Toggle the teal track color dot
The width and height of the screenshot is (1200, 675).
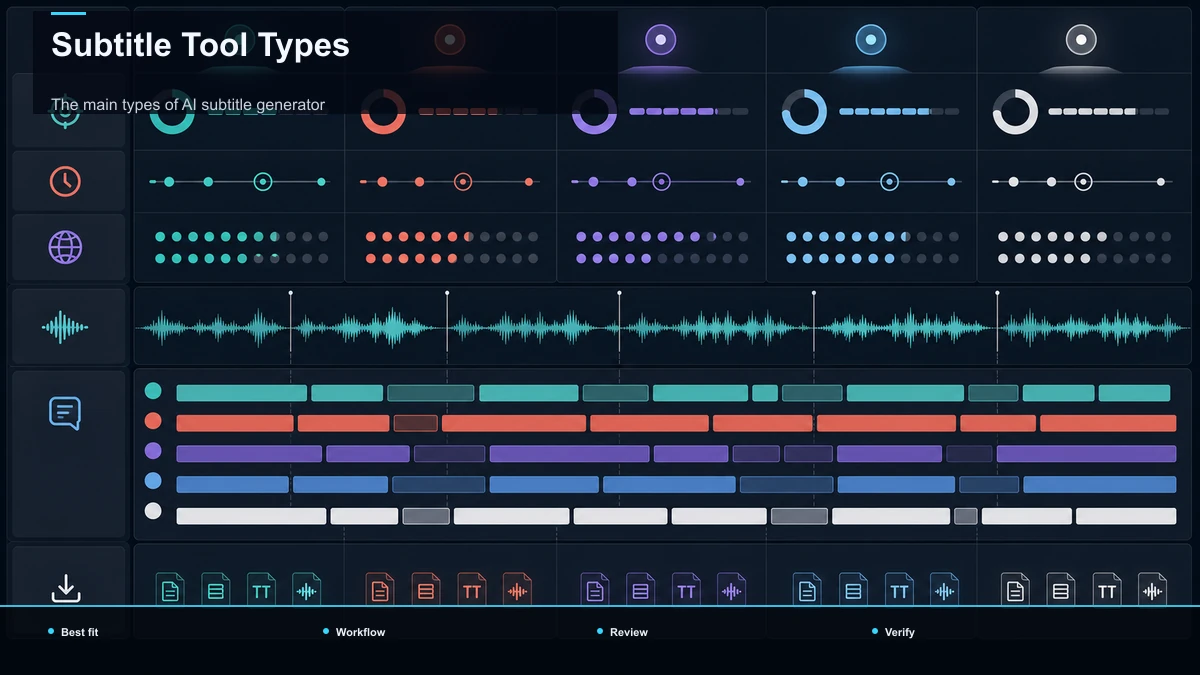tap(153, 391)
